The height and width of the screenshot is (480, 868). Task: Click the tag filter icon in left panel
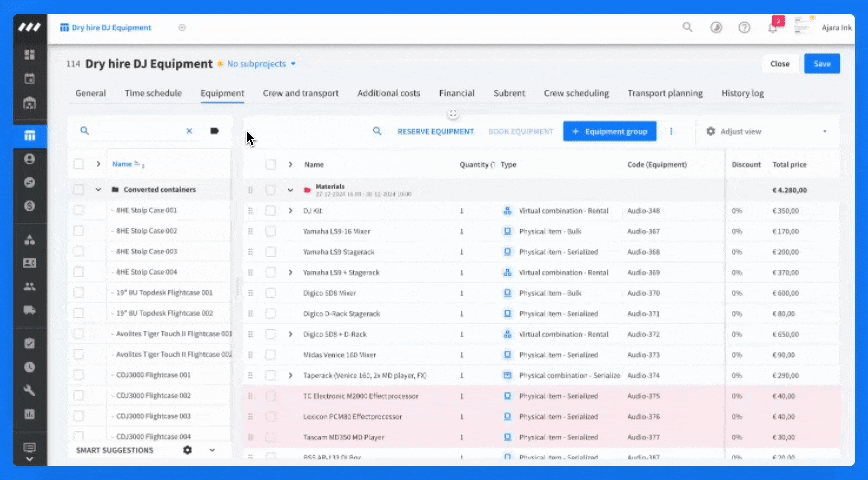[x=215, y=131]
